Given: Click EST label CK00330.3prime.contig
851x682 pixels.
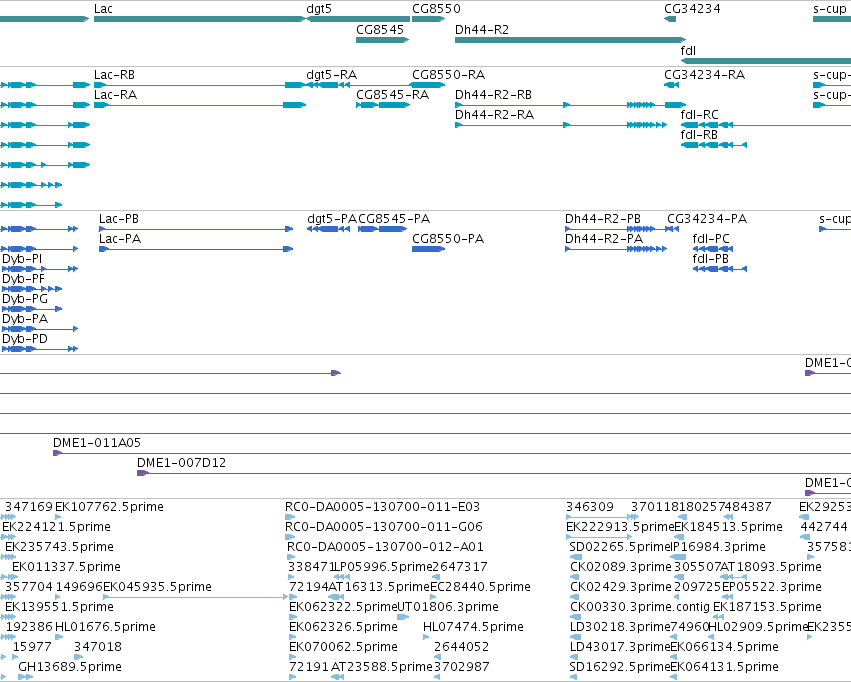Looking at the screenshot, I should pyautogui.click(x=640, y=607).
